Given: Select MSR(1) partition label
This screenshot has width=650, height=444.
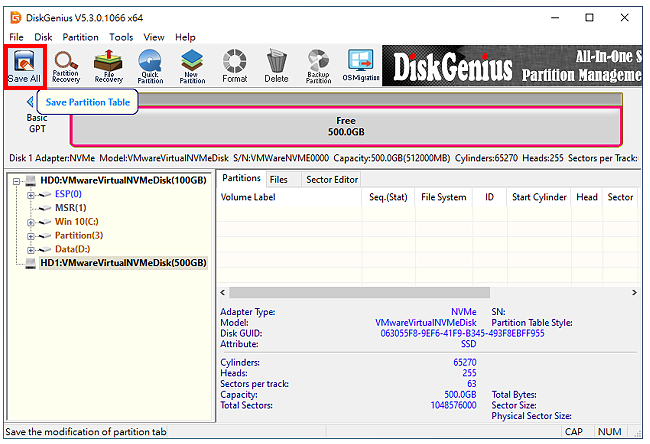Looking at the screenshot, I should [x=71, y=208].
